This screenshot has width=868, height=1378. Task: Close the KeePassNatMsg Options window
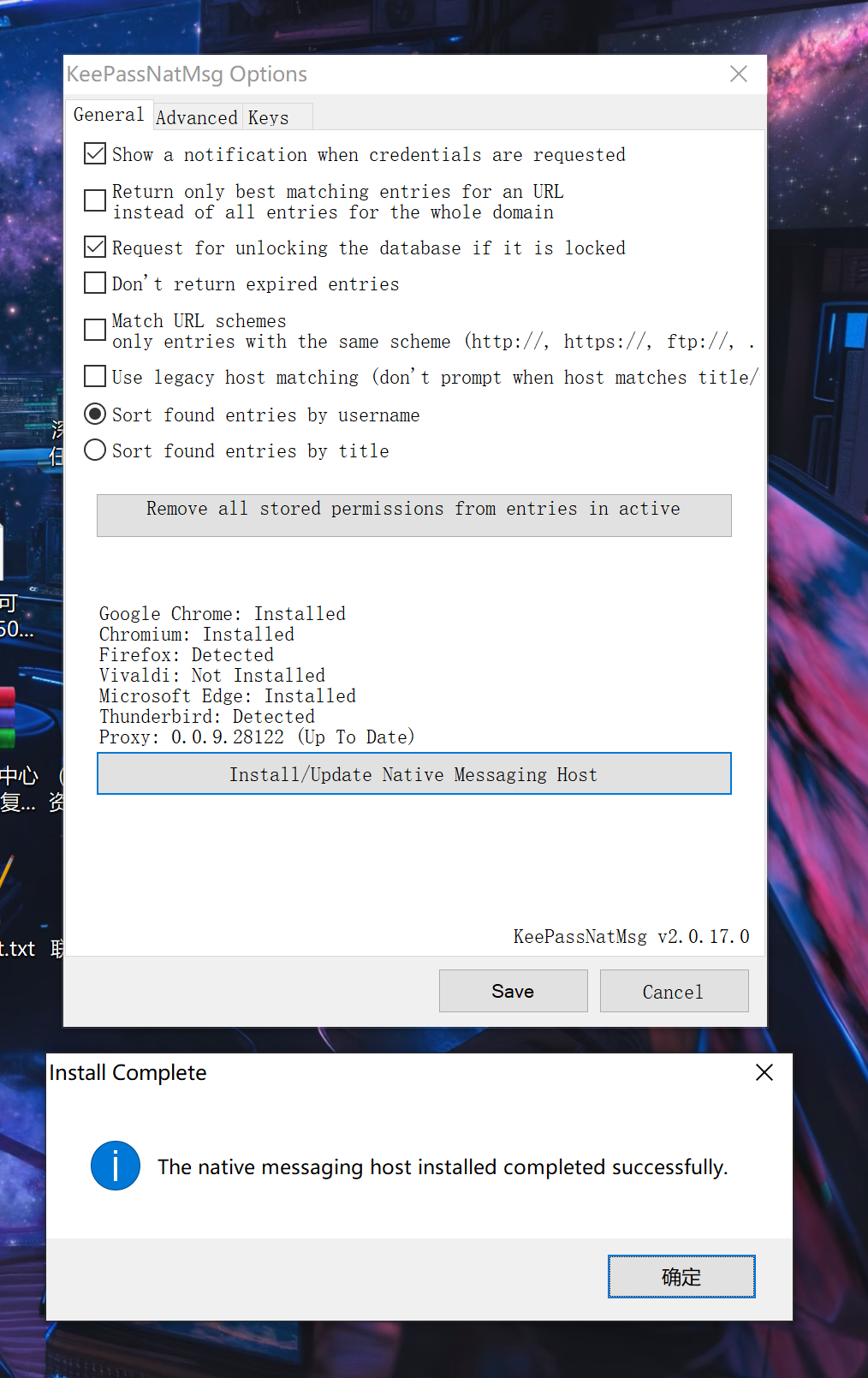click(739, 74)
